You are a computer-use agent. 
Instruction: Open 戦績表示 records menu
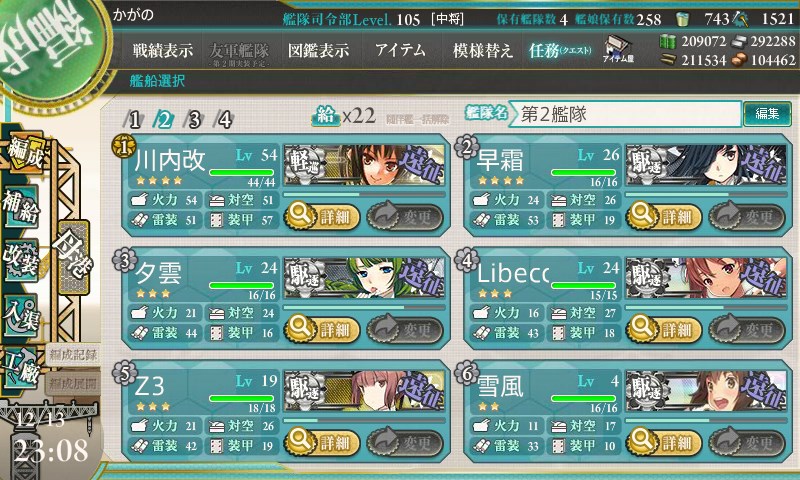click(163, 50)
